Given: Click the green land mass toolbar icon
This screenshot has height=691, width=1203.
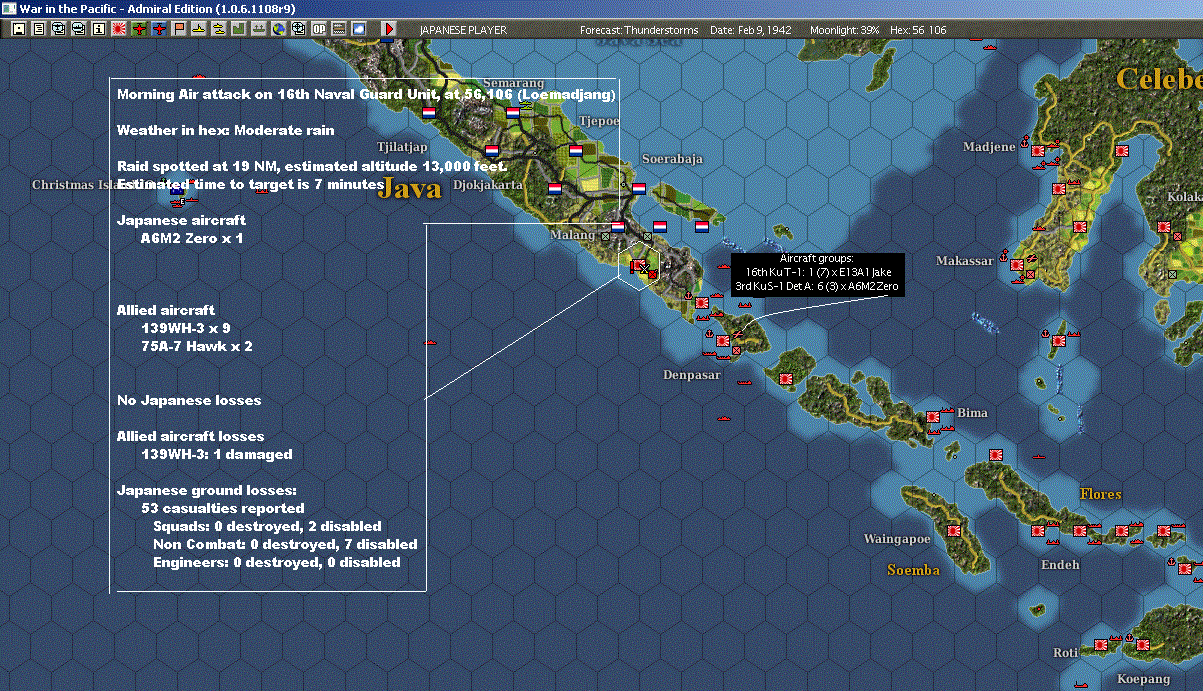Looking at the screenshot, I should pos(239,29).
